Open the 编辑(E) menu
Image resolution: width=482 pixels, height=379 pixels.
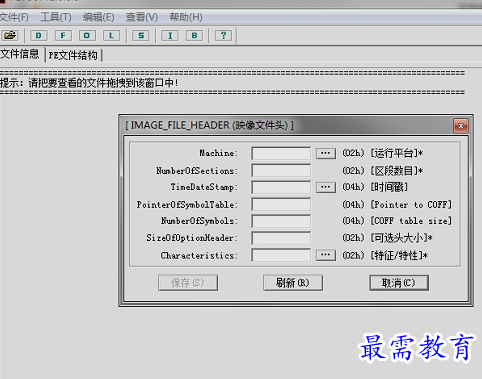pos(98,17)
